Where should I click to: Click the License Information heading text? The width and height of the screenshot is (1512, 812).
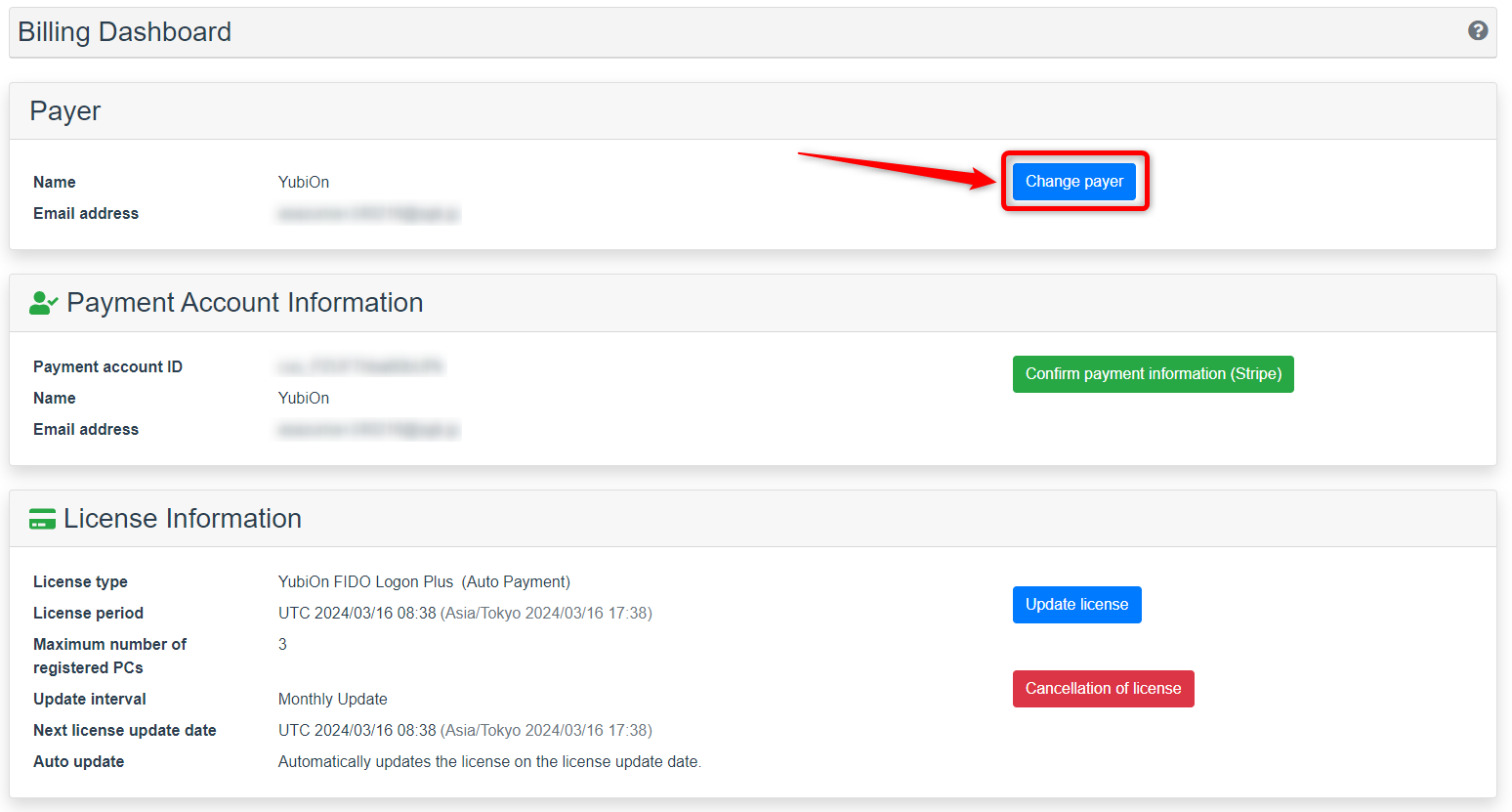pyautogui.click(x=183, y=519)
